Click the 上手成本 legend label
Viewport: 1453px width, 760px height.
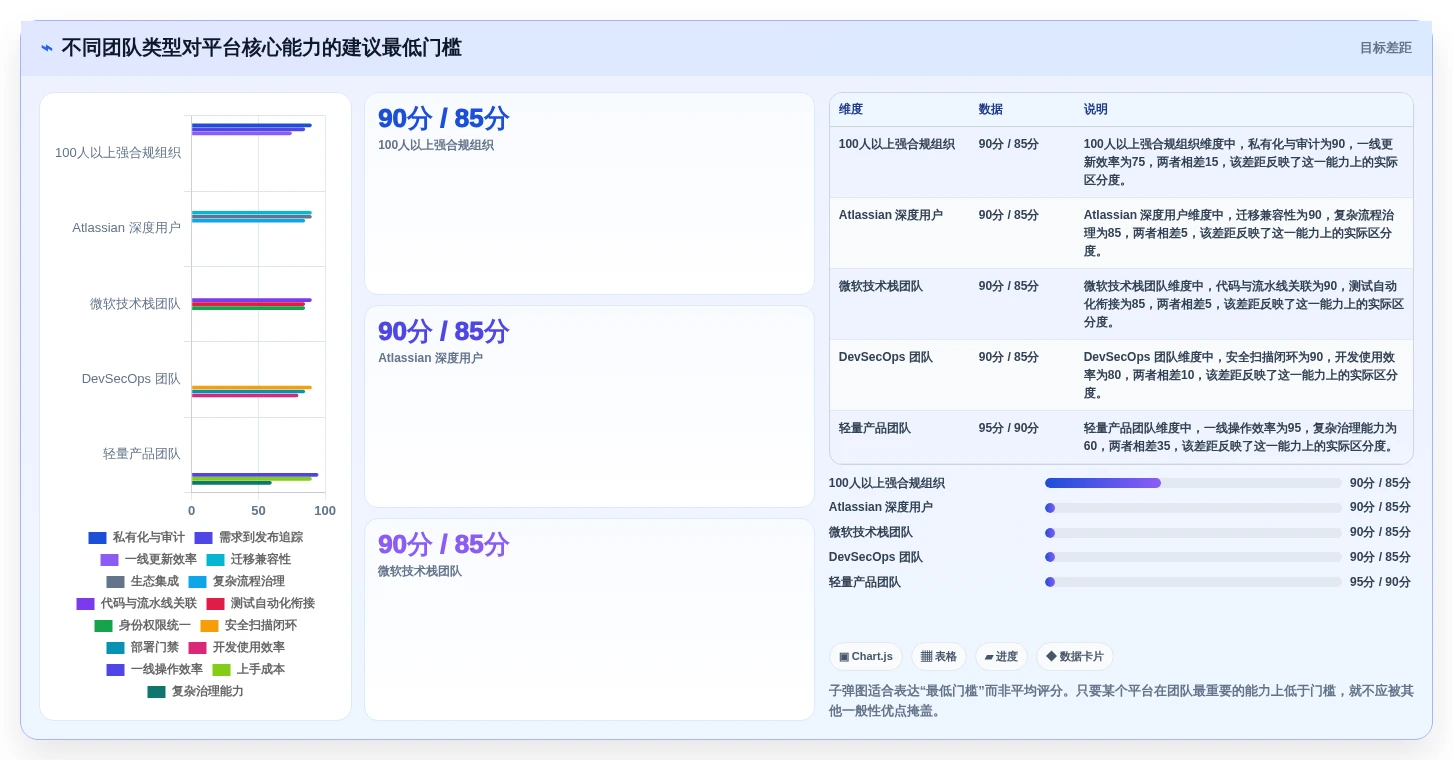[260, 670]
